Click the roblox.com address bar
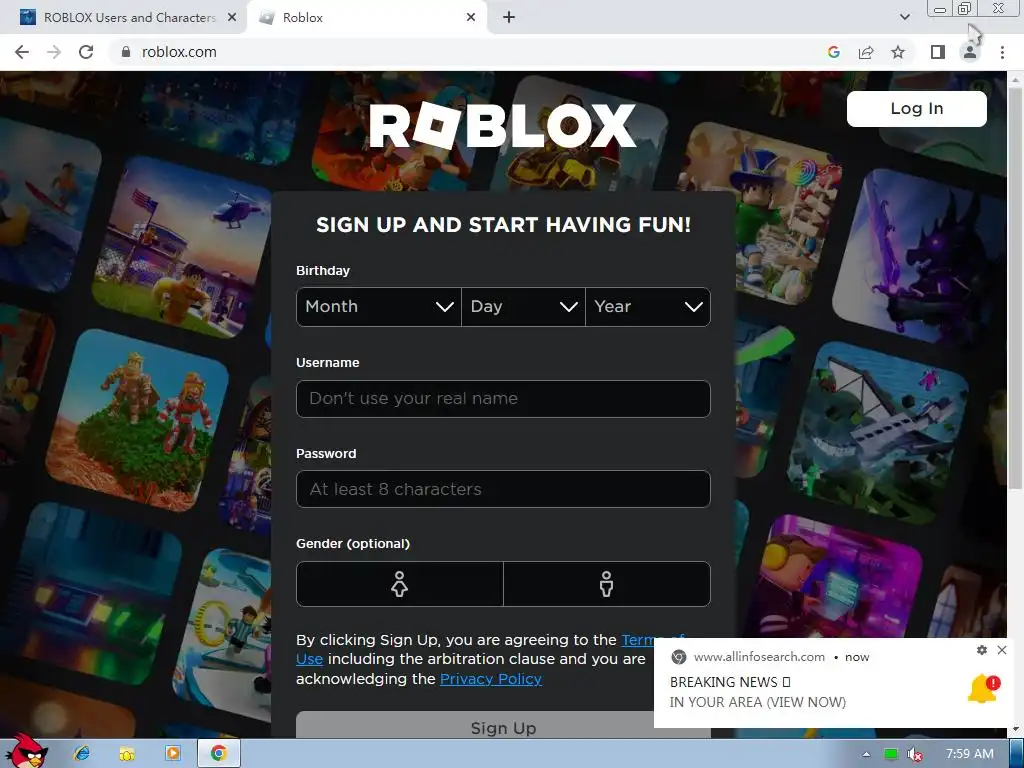The image size is (1024, 768). click(x=470, y=52)
